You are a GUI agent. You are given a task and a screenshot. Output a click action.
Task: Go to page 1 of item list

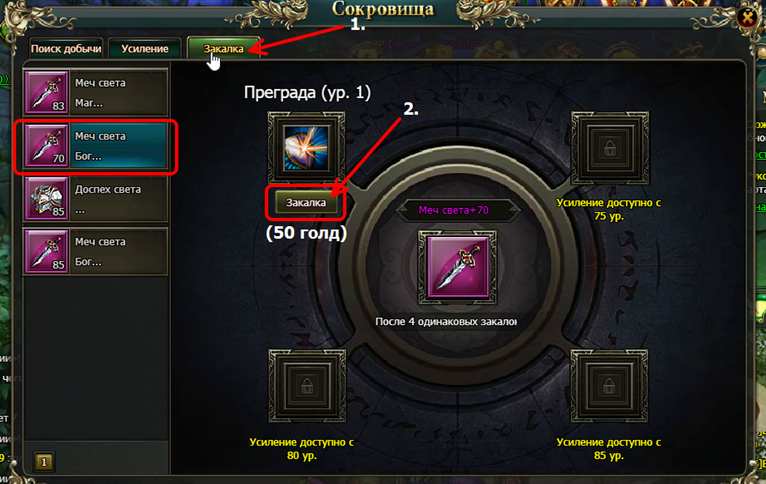click(x=44, y=462)
